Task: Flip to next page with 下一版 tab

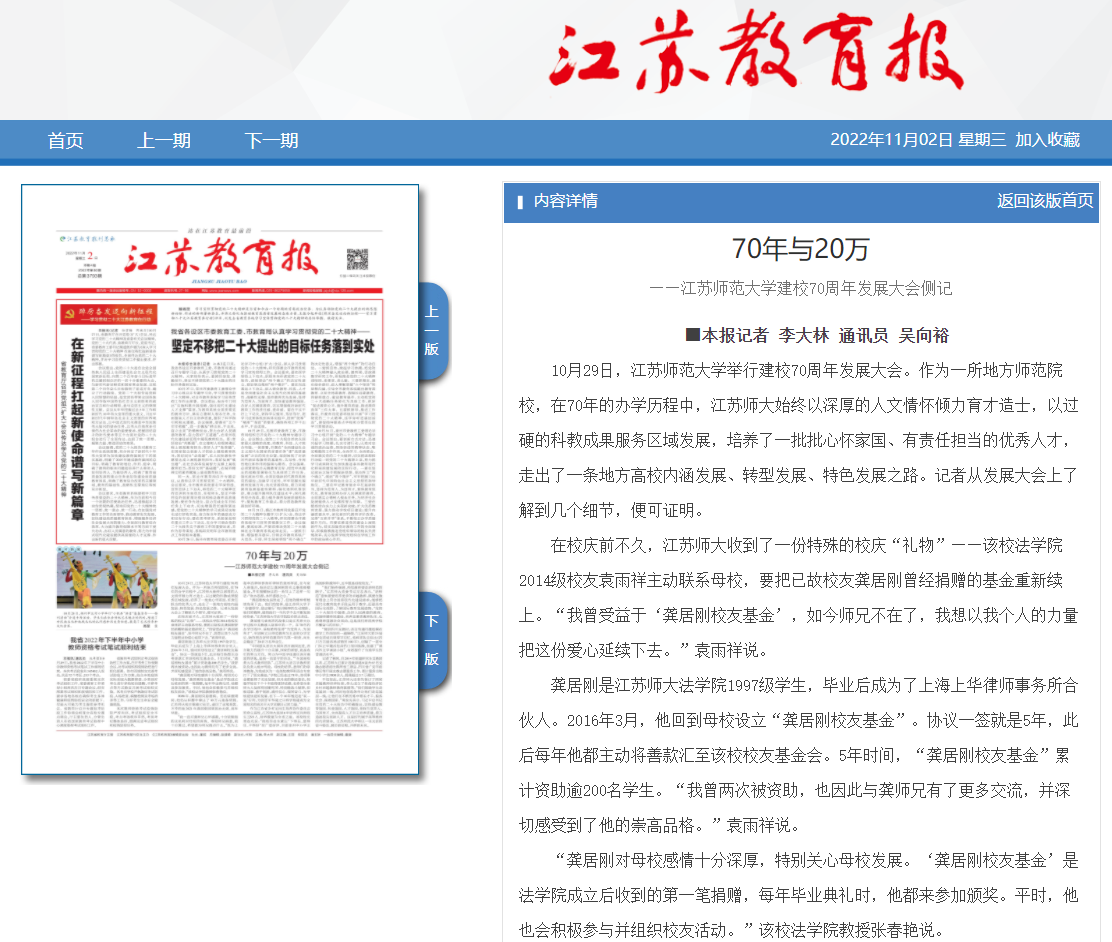Action: coord(432,641)
